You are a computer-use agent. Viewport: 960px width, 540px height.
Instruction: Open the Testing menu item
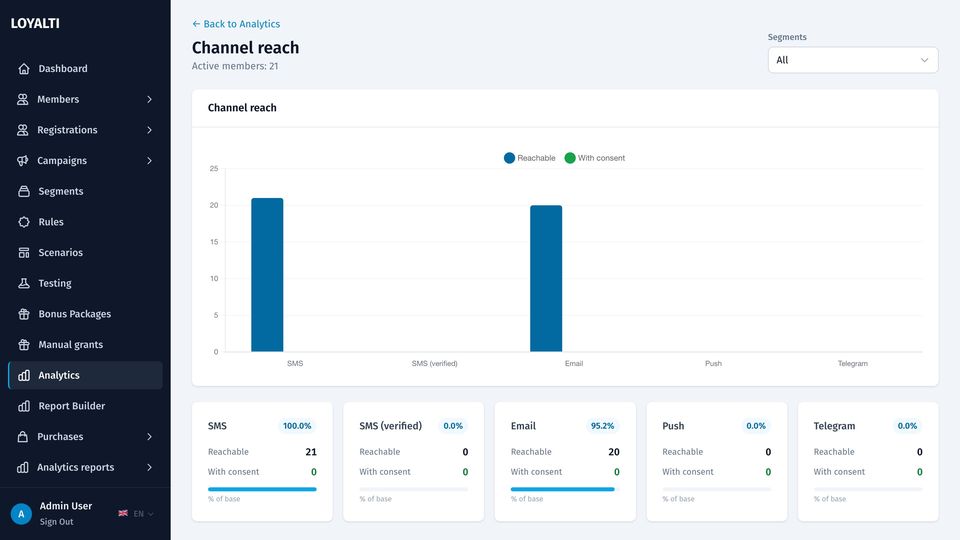pyautogui.click(x=85, y=283)
